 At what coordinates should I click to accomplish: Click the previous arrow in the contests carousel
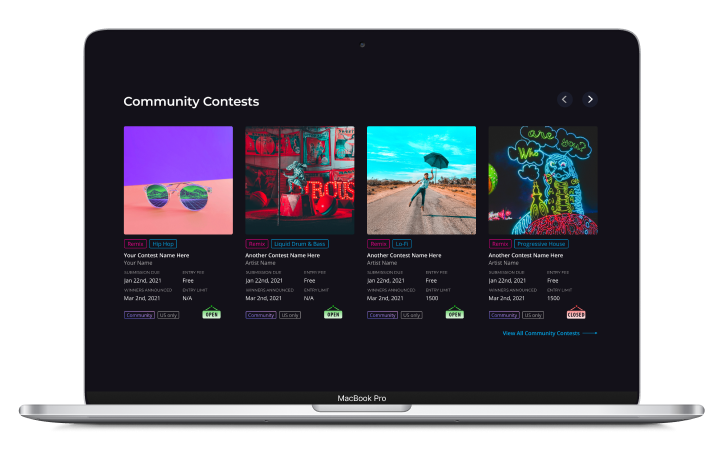coord(564,99)
